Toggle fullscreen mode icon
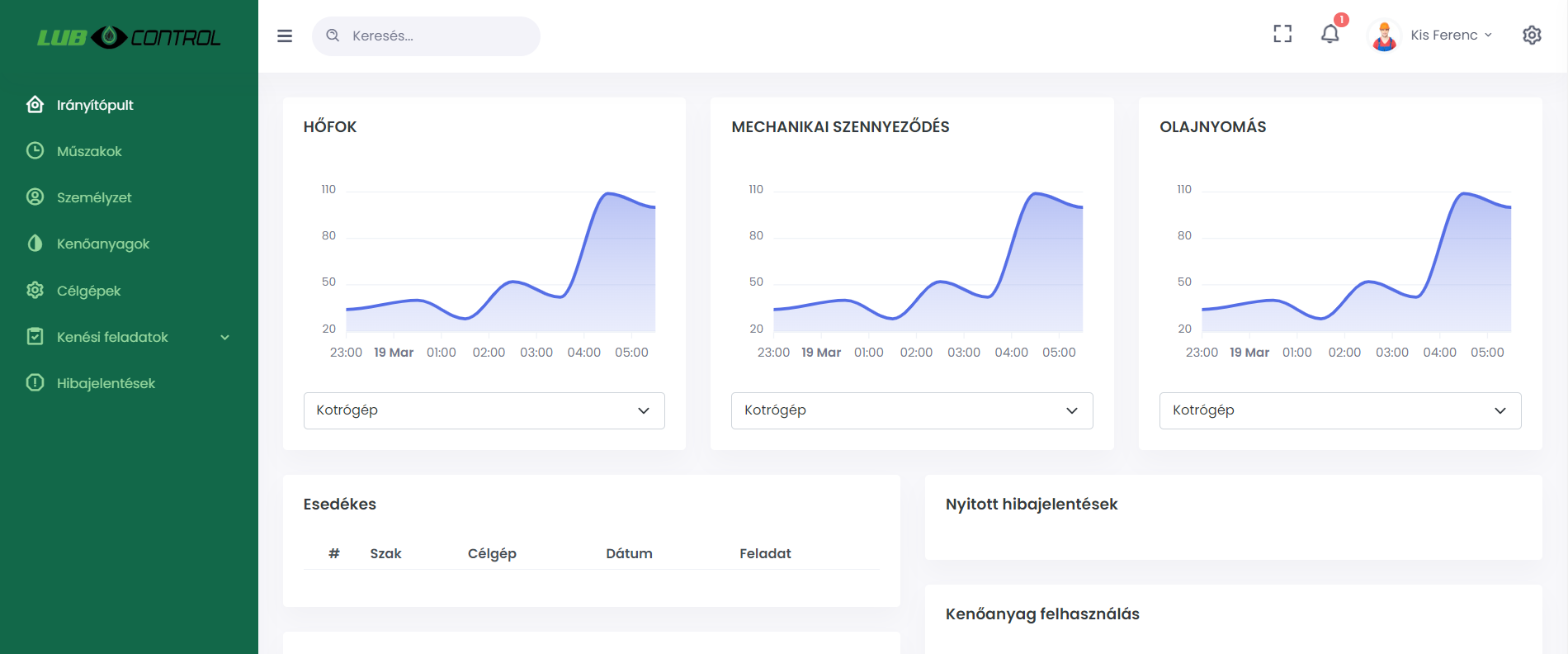This screenshot has width=1568, height=654. 1282,34
